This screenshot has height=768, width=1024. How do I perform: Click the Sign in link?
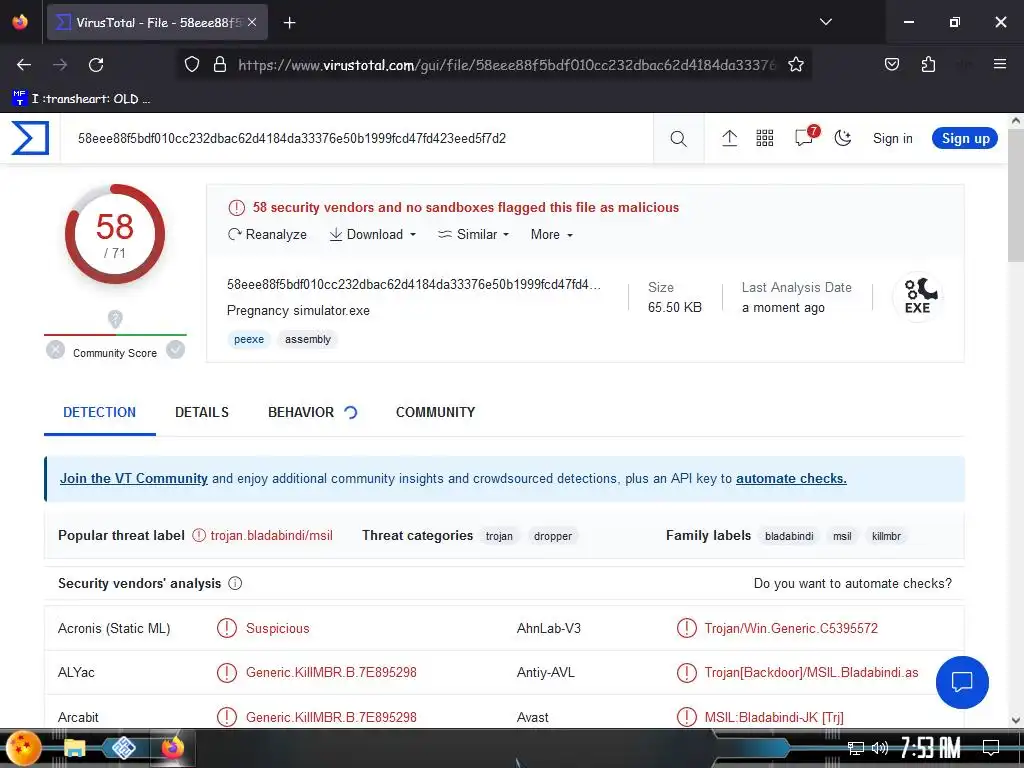pyautogui.click(x=893, y=138)
